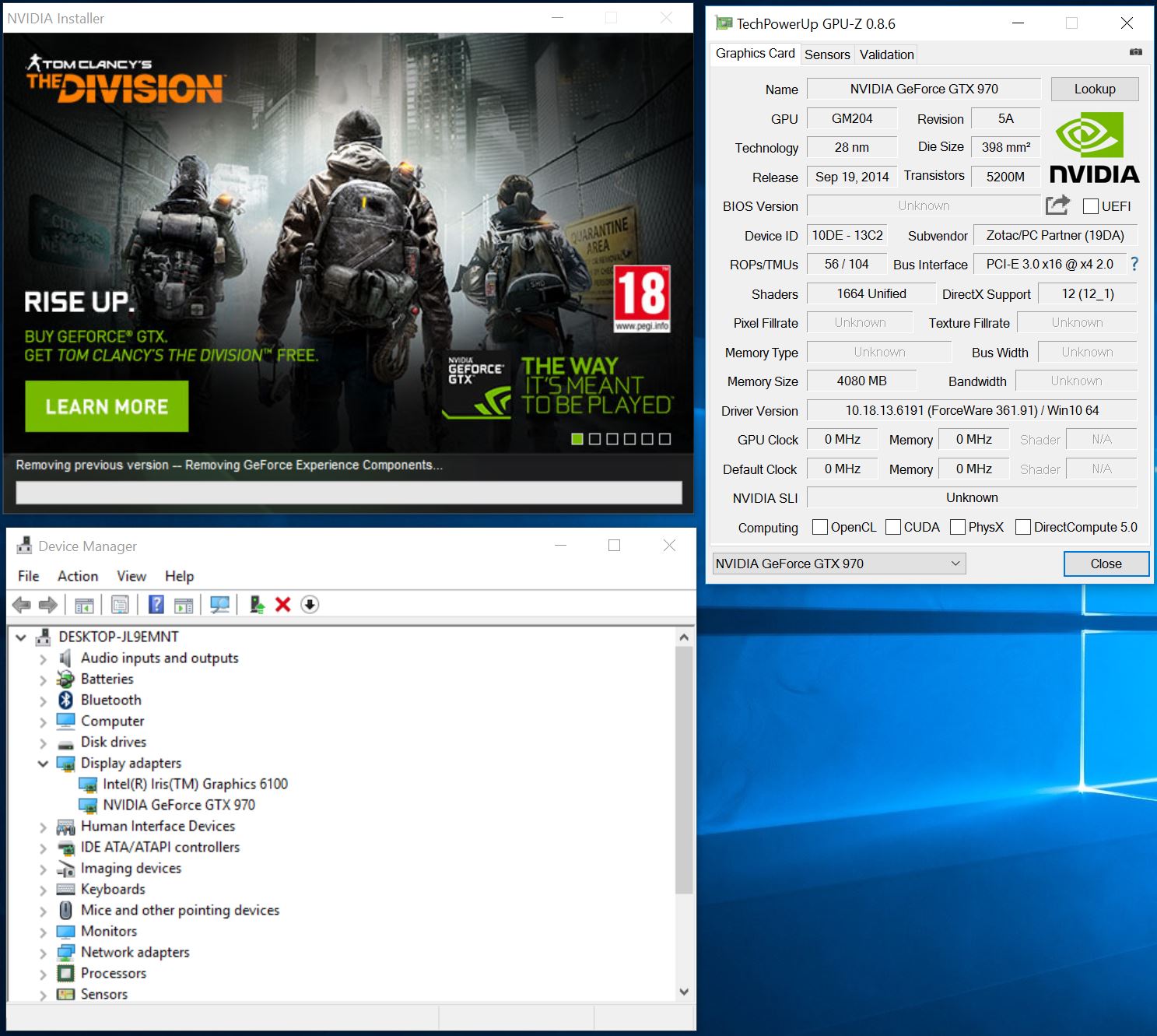
Task: Toggle the CUDA checkbox
Action: tap(893, 527)
